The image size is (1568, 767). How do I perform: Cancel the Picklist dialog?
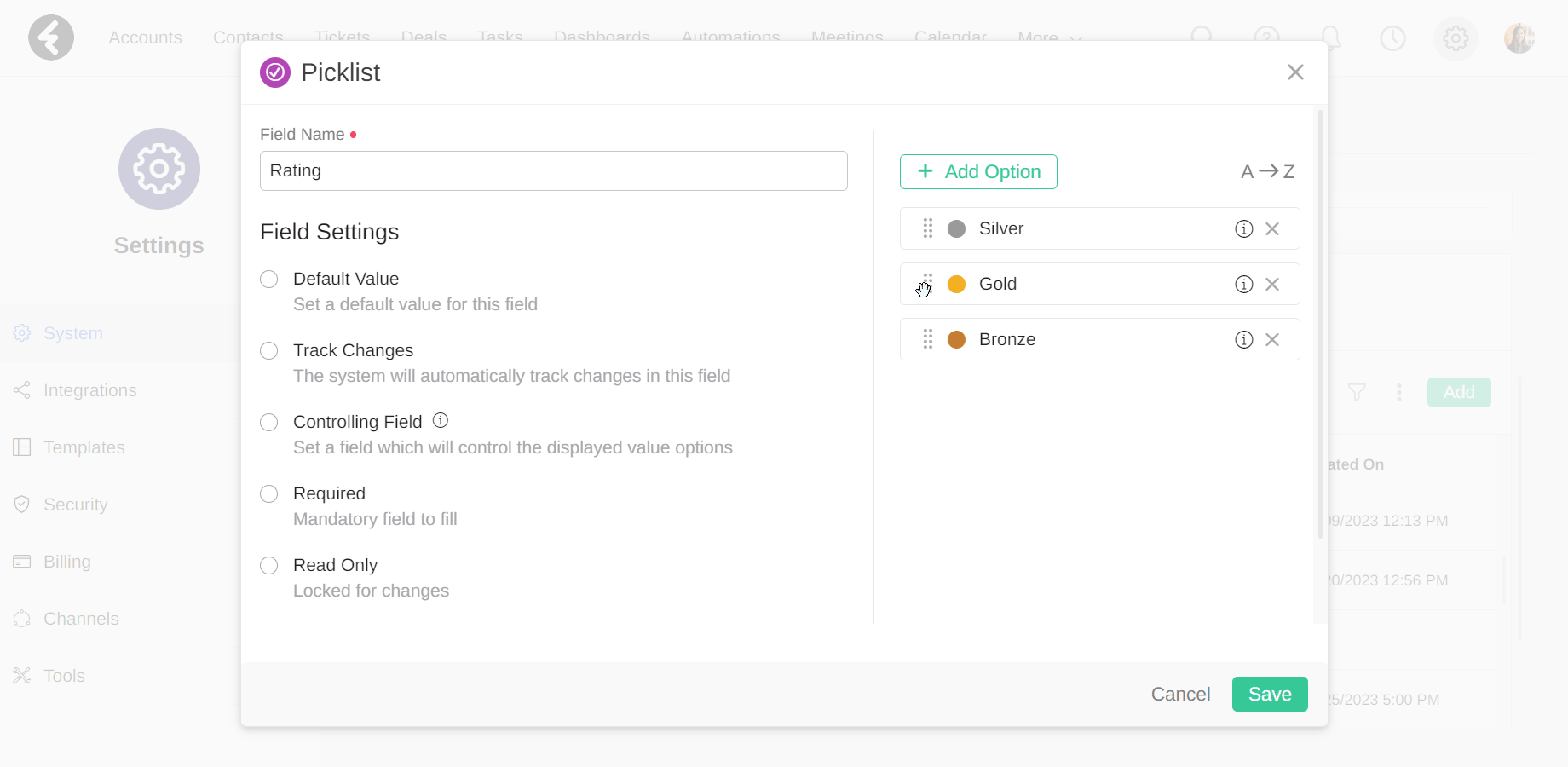click(x=1180, y=694)
